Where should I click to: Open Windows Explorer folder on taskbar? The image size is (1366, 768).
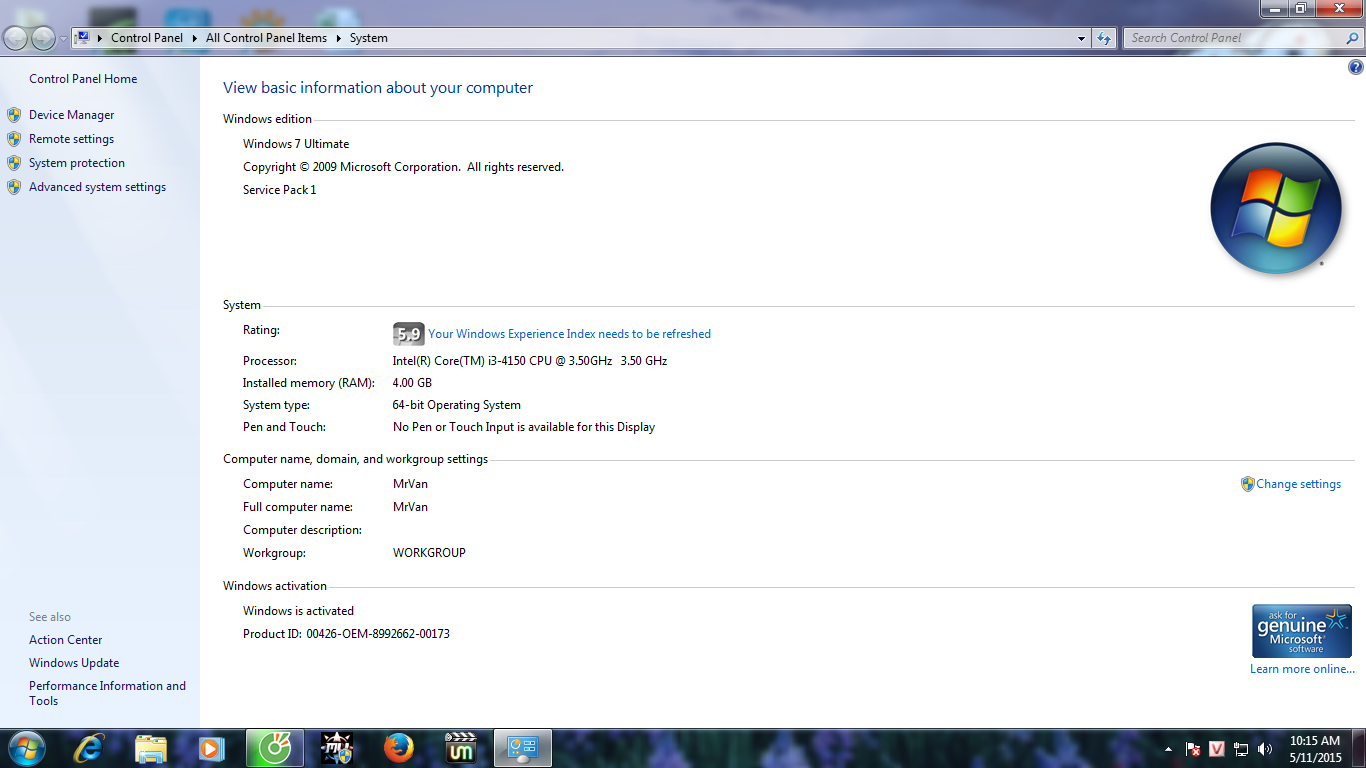click(151, 748)
